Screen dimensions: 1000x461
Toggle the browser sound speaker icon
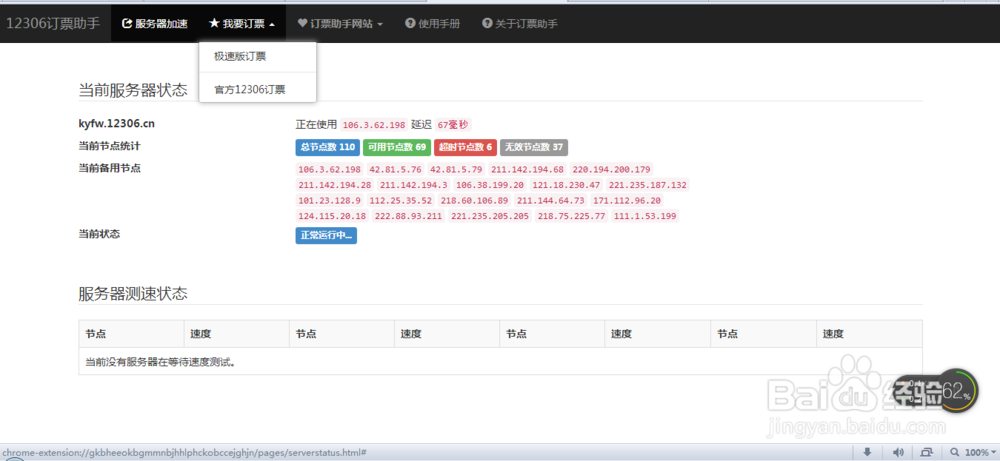pos(899,452)
